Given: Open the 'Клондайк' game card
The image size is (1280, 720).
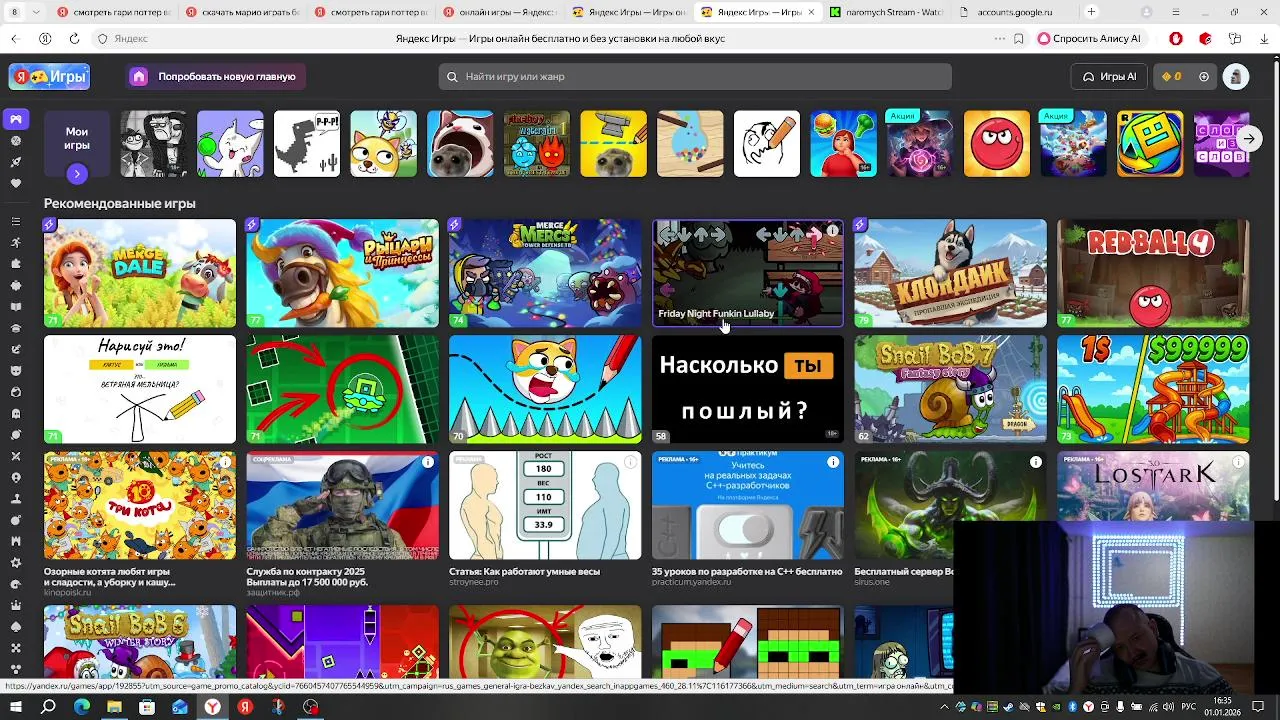Looking at the screenshot, I should pos(950,273).
